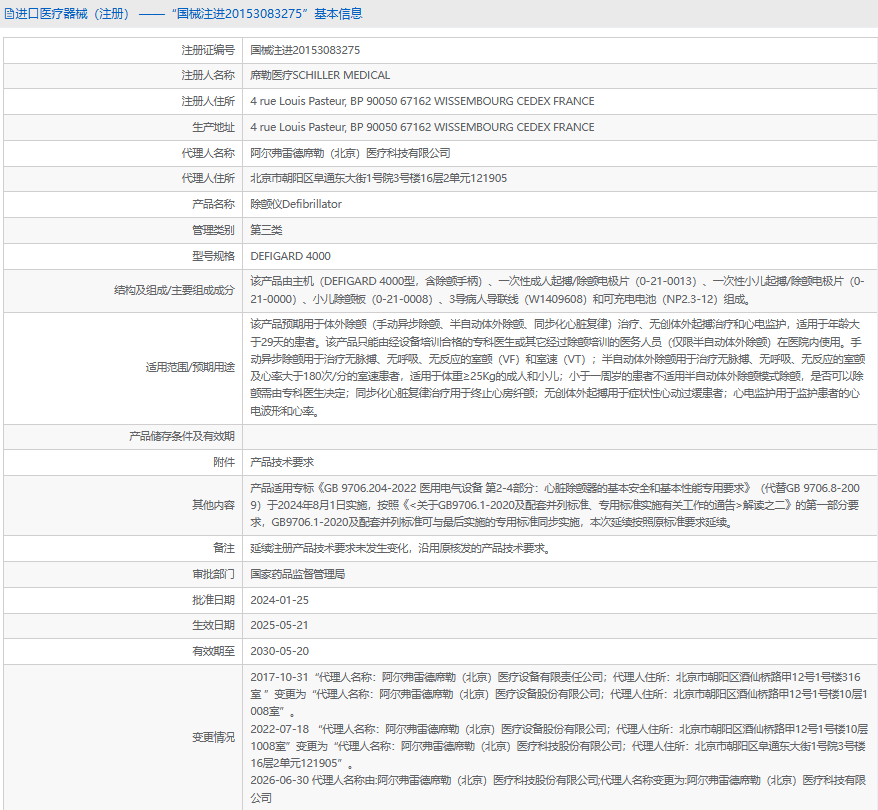878x810 pixels.
Task: Select intended-use text starting 该产品预期用于体外除颤
Action: click(x=557, y=367)
